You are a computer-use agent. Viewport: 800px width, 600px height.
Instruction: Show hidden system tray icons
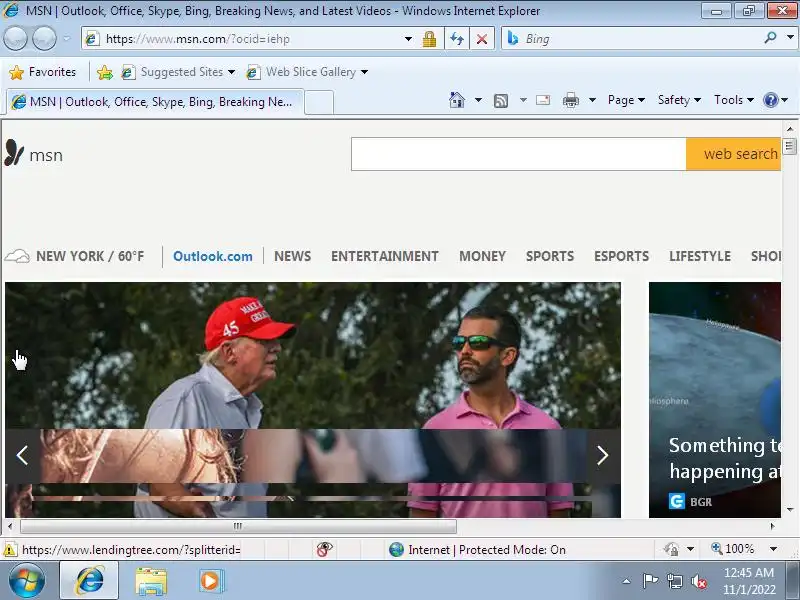pos(627,581)
